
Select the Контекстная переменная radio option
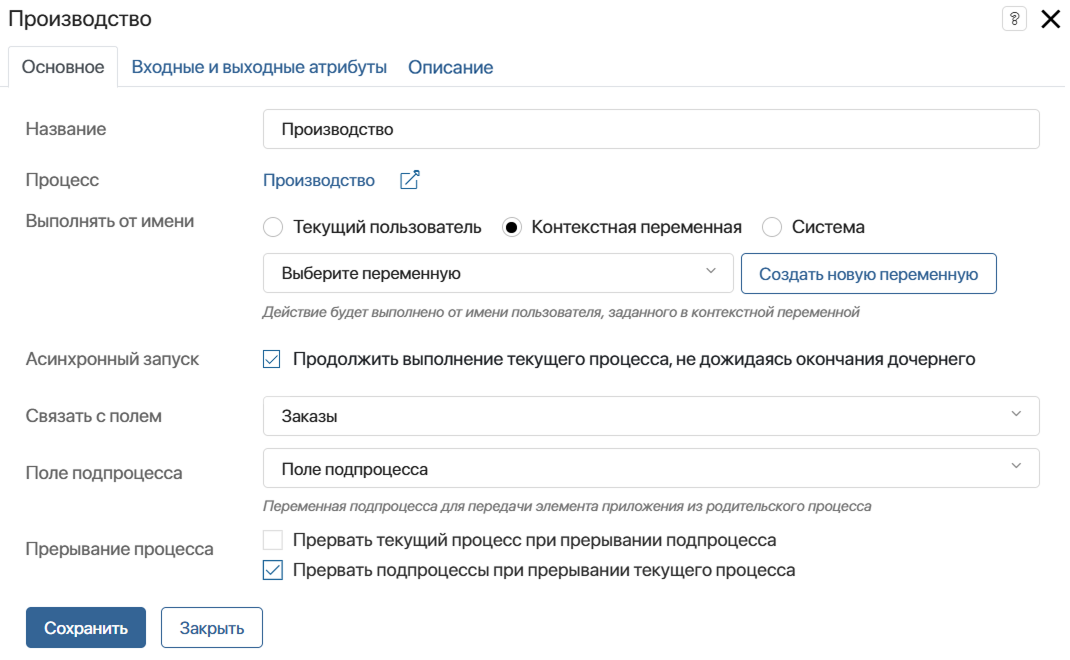pos(512,227)
